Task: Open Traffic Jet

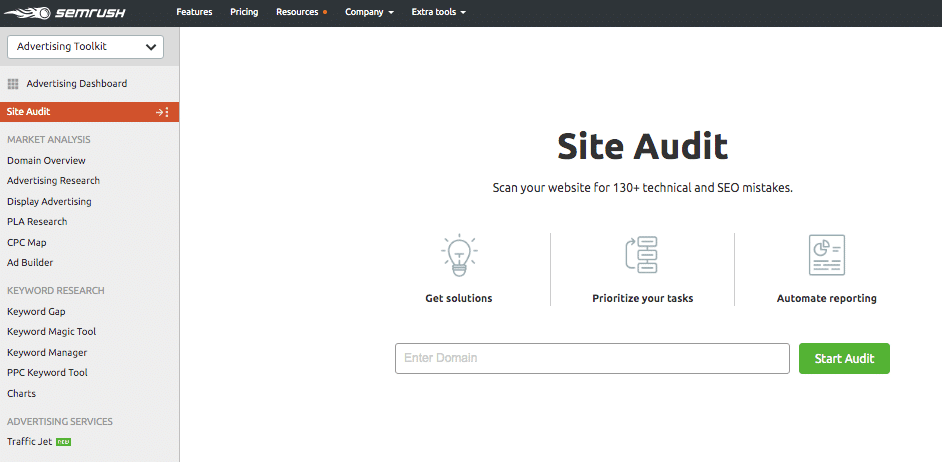Action: tap(29, 442)
